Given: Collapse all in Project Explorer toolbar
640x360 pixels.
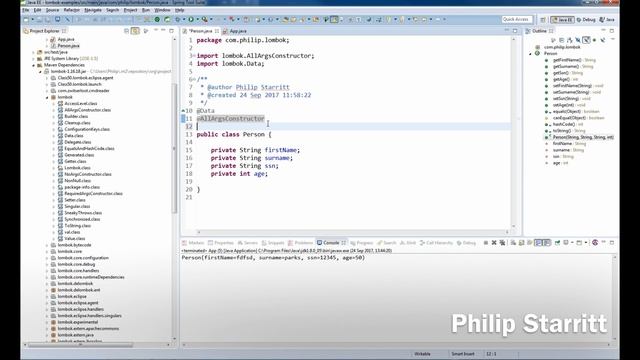Looking at the screenshot, I should (127, 31).
